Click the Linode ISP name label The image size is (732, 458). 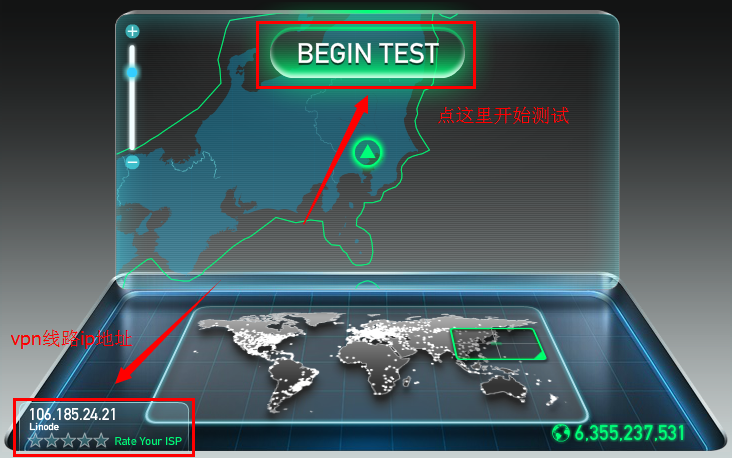tap(44, 427)
